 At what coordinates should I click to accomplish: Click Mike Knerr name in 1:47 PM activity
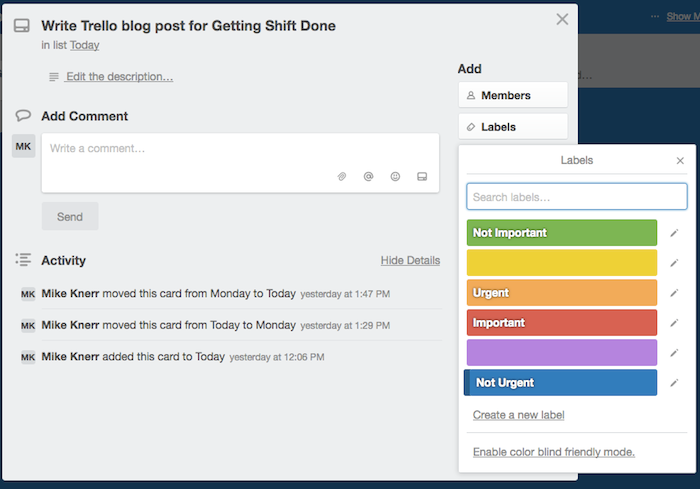pos(70,293)
